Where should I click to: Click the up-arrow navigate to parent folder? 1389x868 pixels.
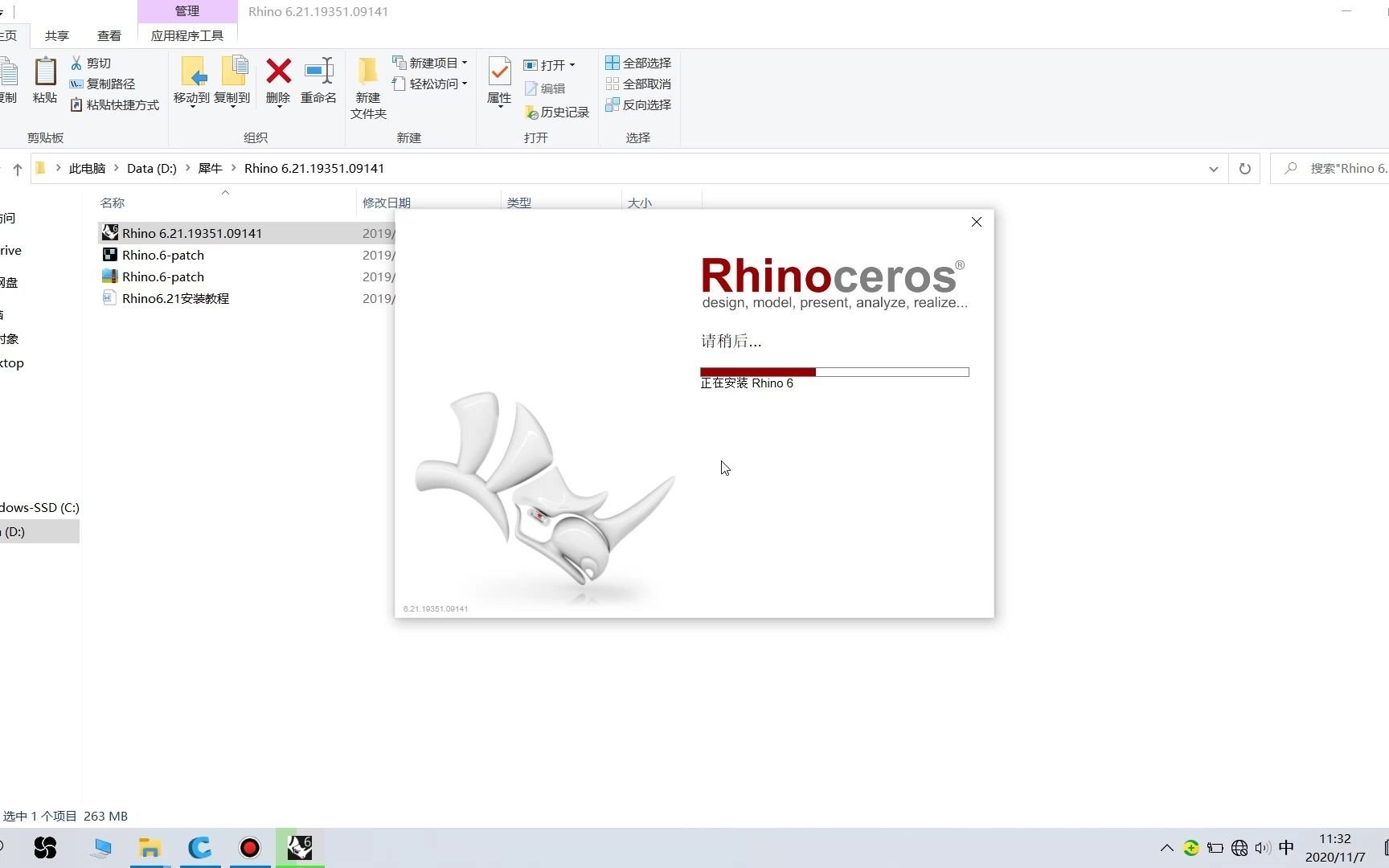(18, 169)
